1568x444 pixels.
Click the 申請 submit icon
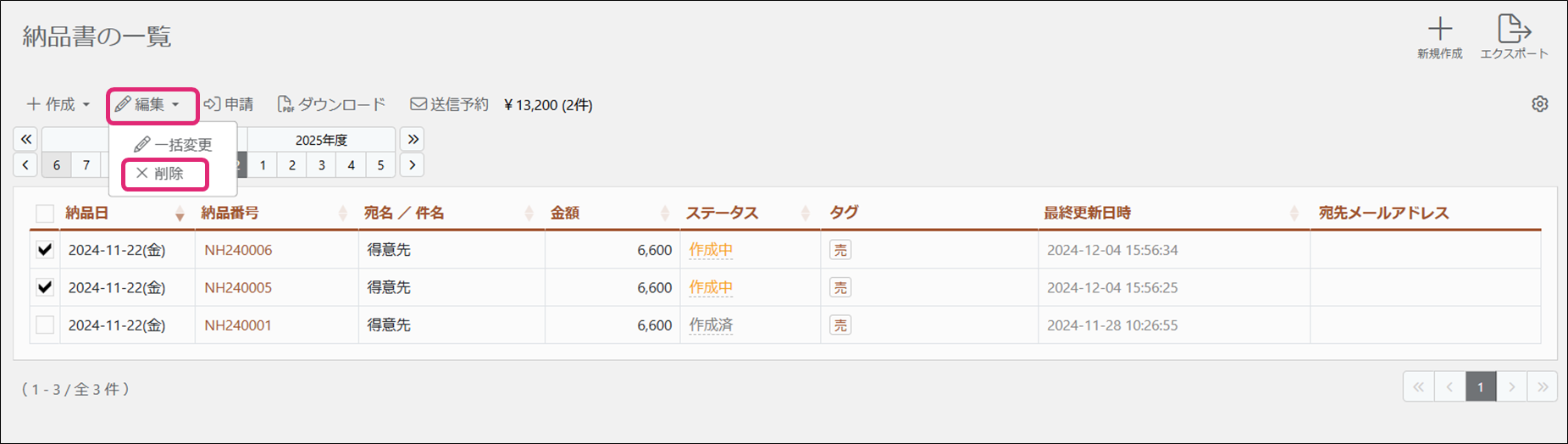pos(212,104)
